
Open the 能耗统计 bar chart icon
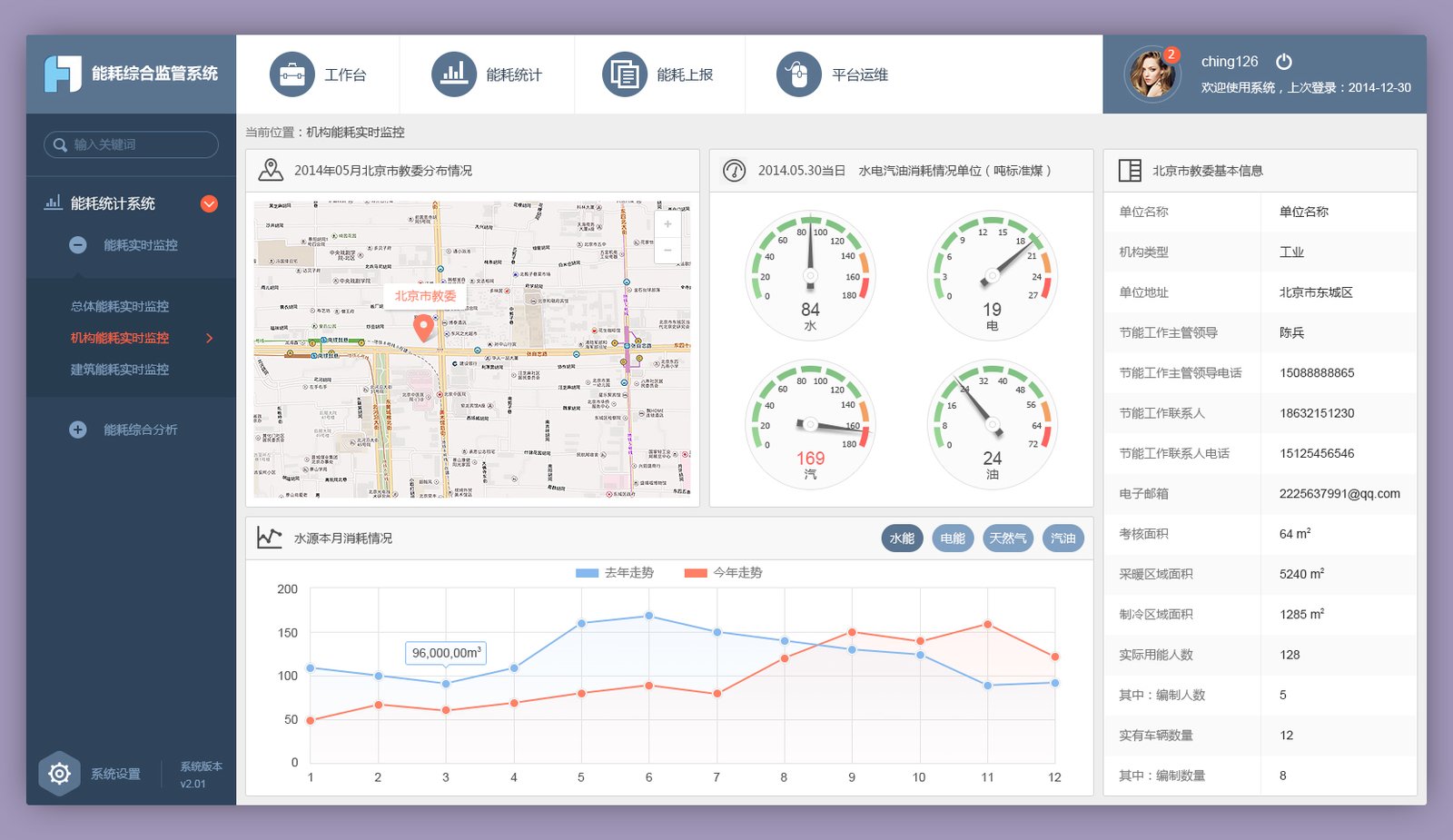click(x=453, y=74)
